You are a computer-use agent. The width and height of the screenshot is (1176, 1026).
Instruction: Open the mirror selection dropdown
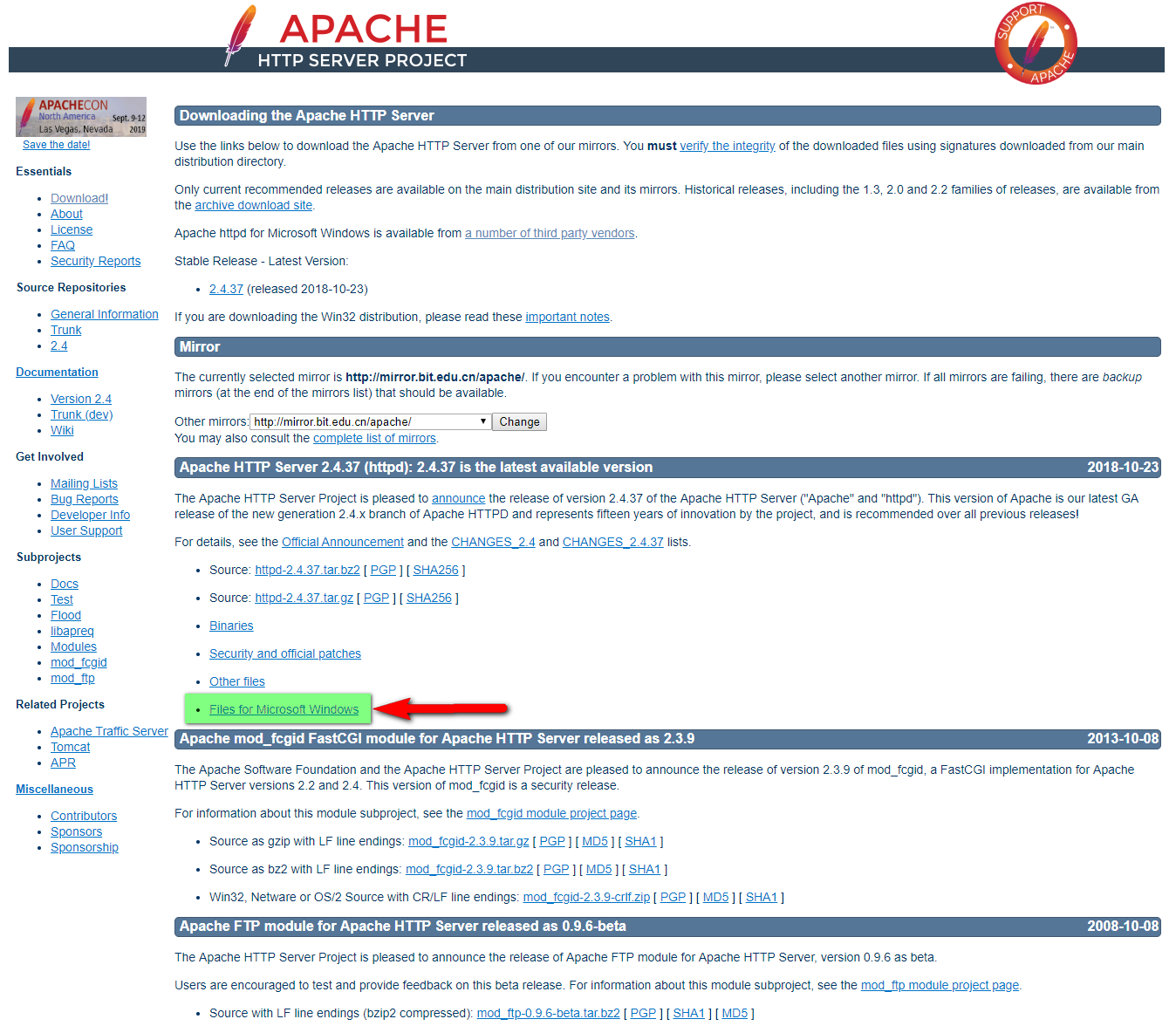pos(371,421)
